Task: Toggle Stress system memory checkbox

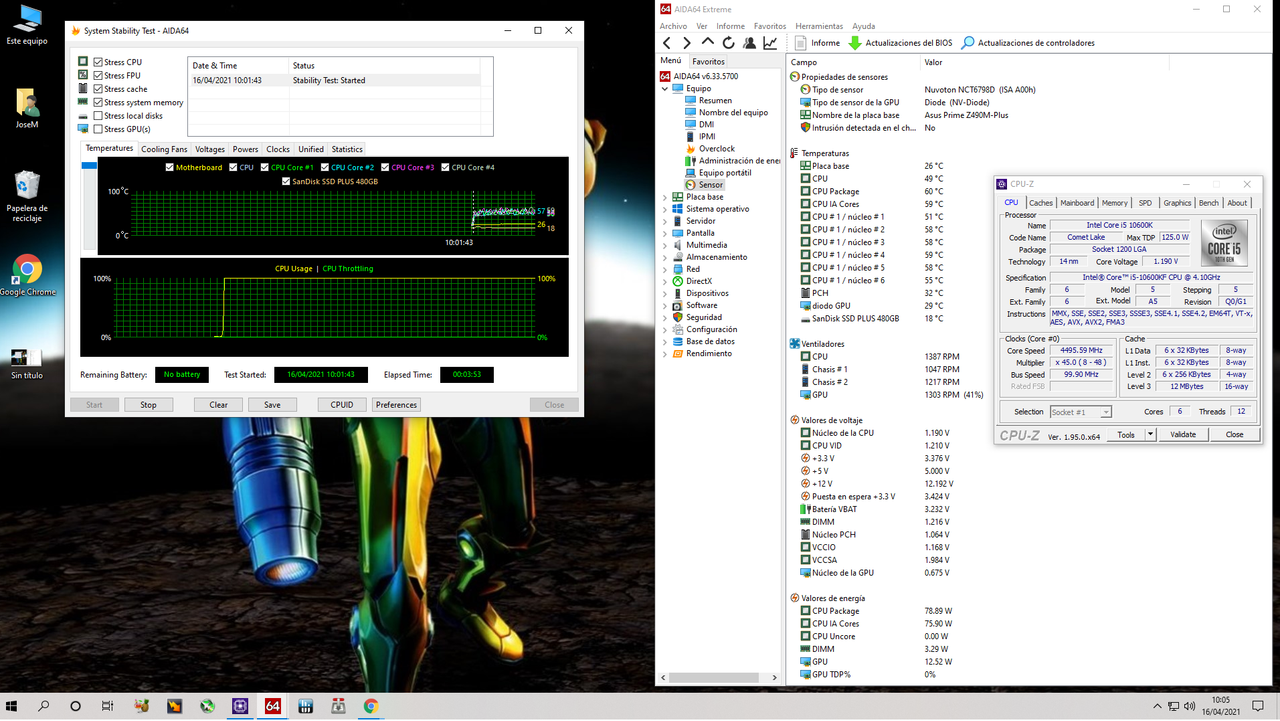Action: pos(98,102)
